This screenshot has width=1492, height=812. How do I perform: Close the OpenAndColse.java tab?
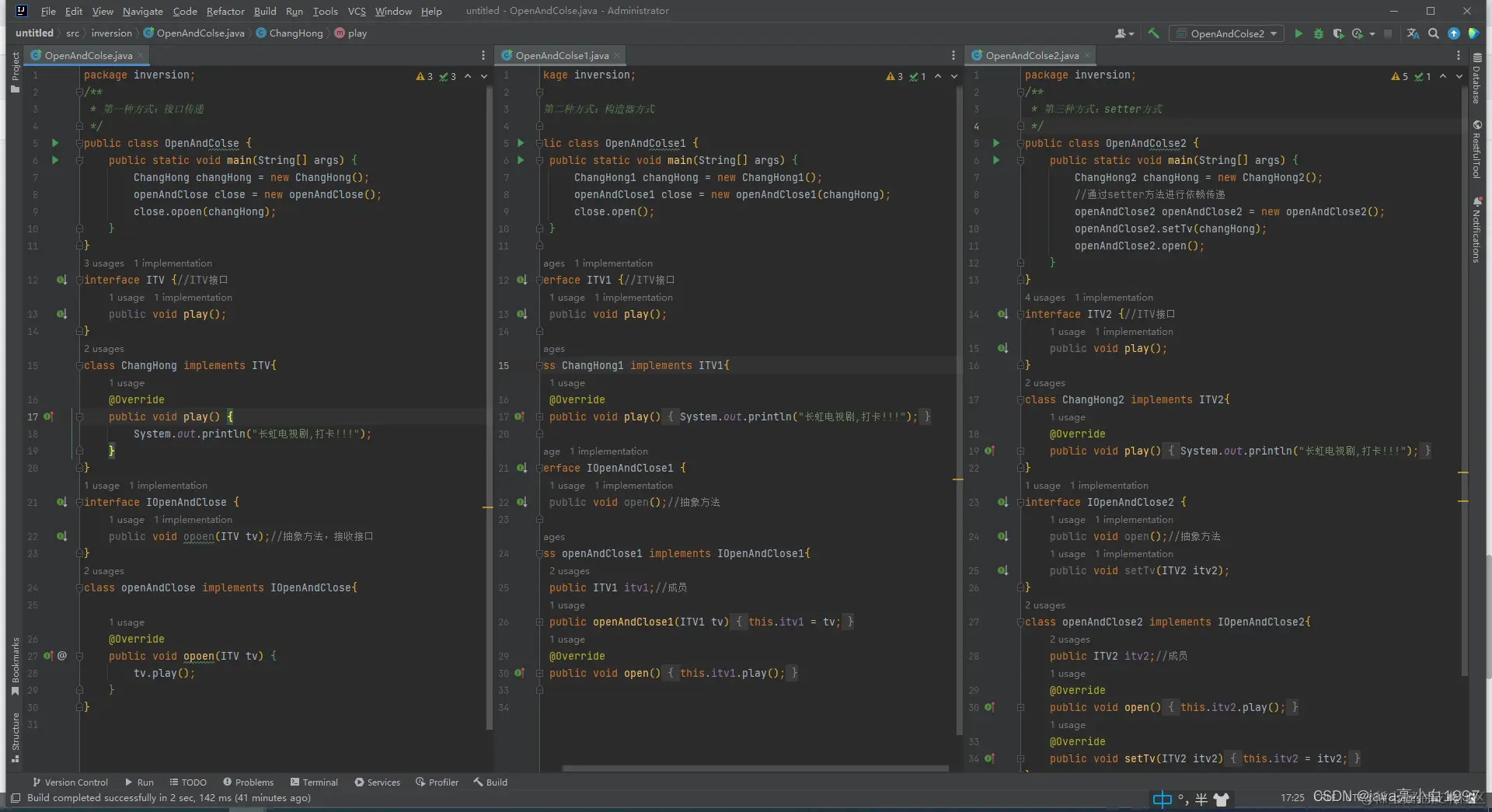(141, 55)
